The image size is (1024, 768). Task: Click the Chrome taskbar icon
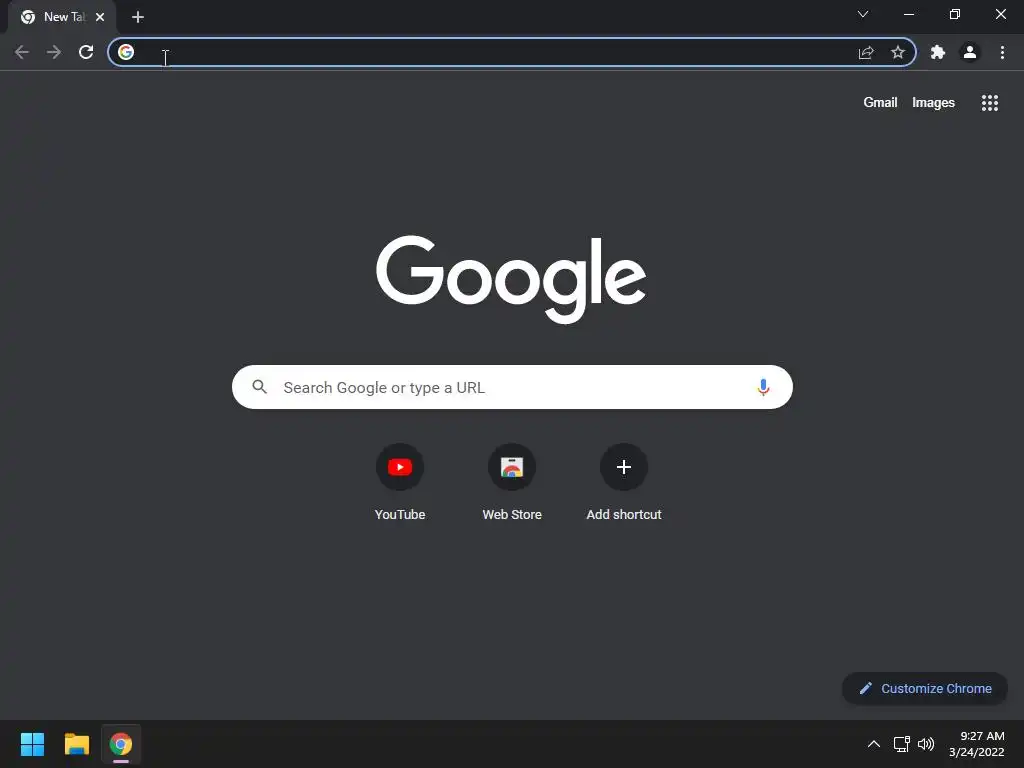[121, 744]
